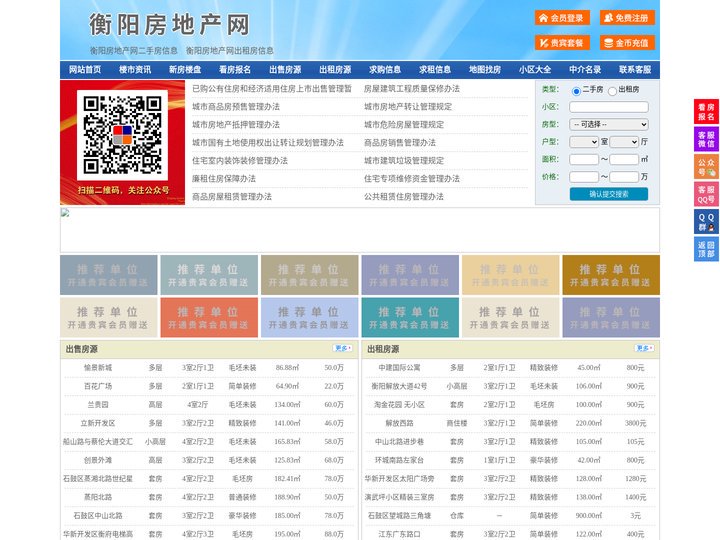Open 联系客服 navigation item
The height and width of the screenshot is (540, 720).
[635, 70]
